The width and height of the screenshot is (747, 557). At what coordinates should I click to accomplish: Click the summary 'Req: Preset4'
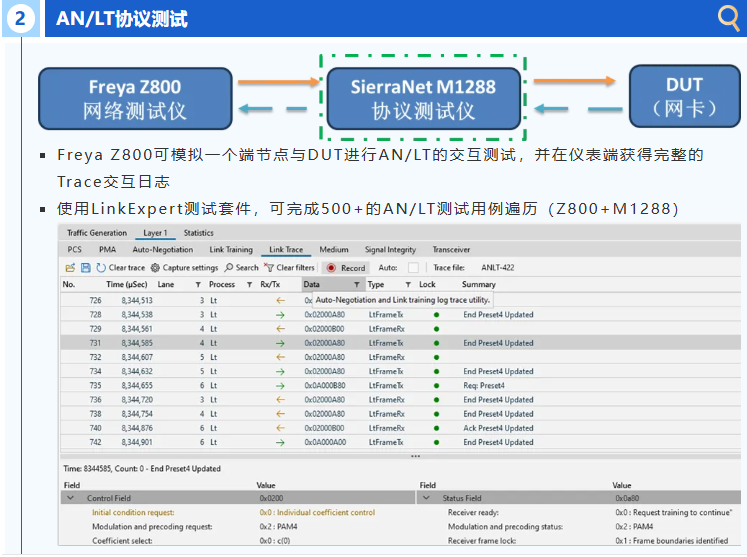point(484,385)
